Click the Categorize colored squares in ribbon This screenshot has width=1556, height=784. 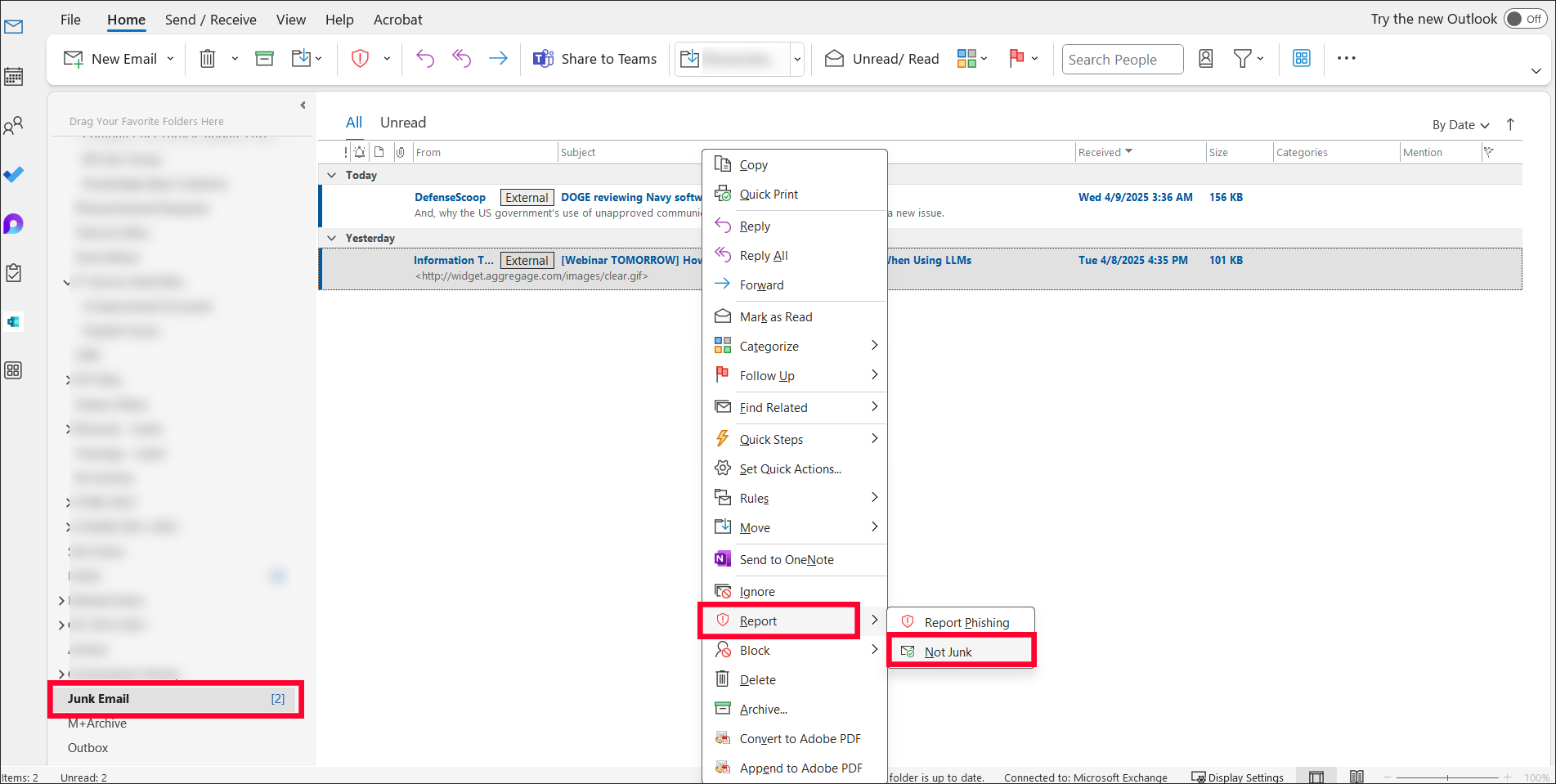pyautogui.click(x=966, y=59)
